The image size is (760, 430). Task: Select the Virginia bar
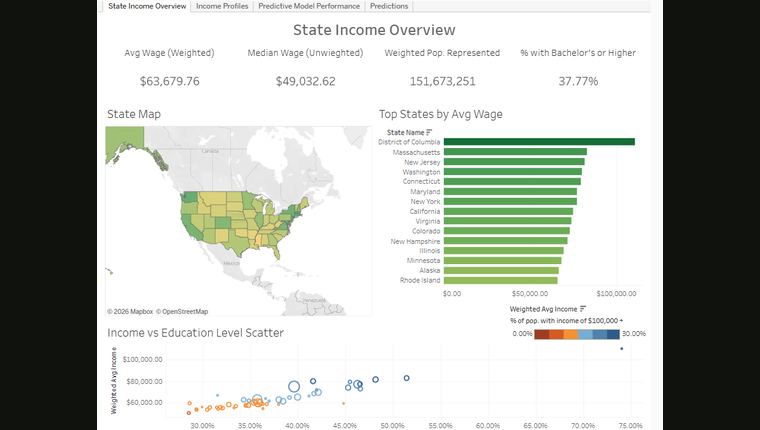click(x=507, y=221)
